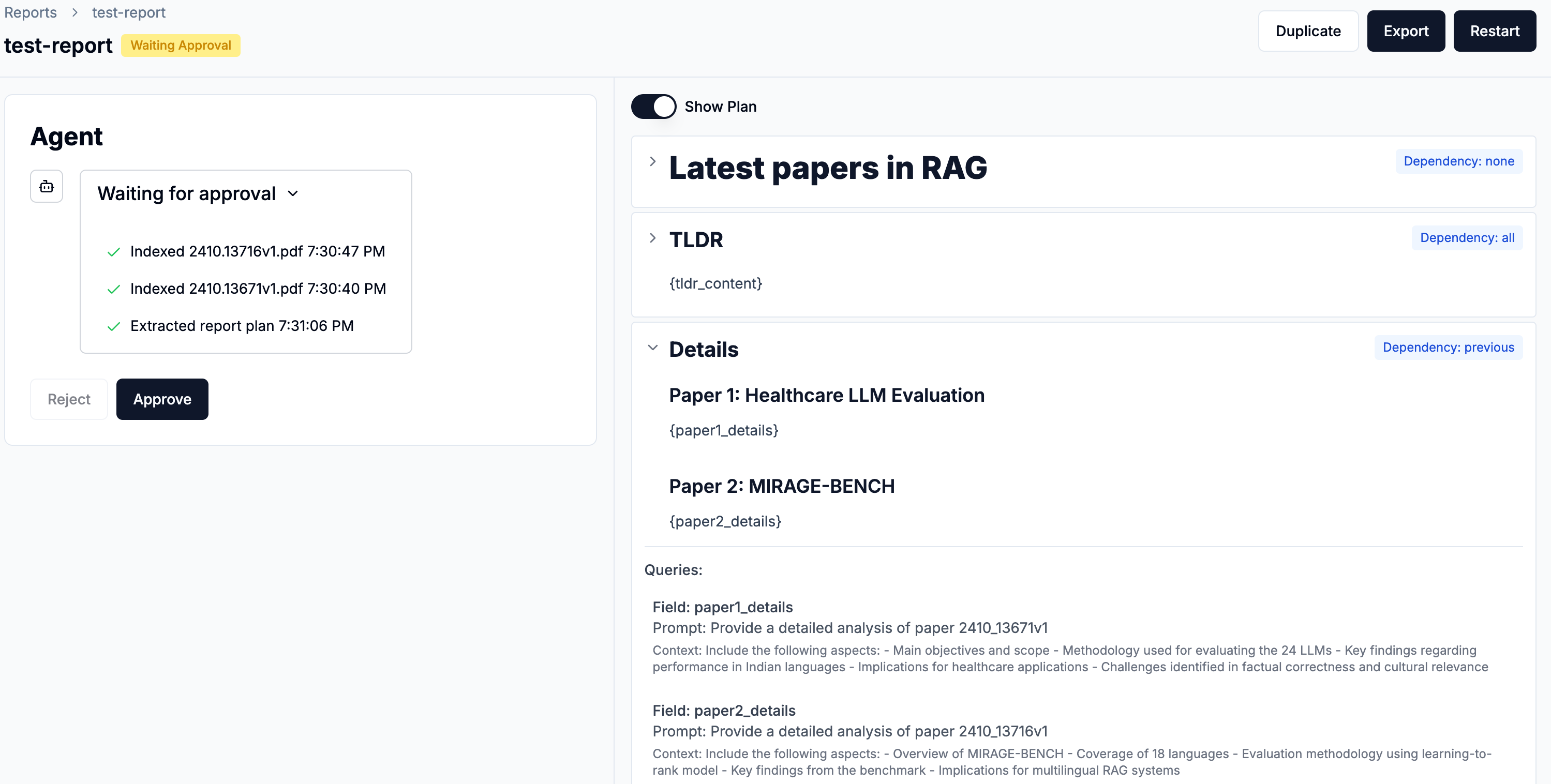Open test-report breadcrumb item
Viewport: 1551px width, 784px height.
(128, 12)
